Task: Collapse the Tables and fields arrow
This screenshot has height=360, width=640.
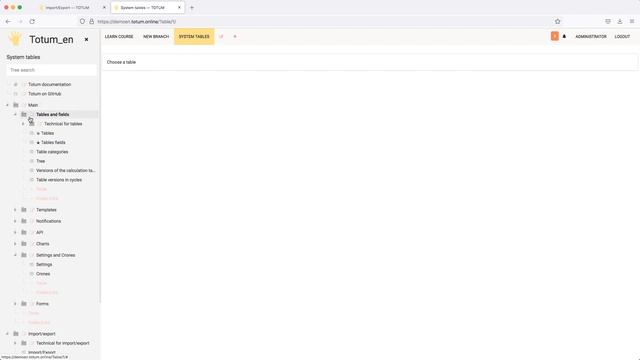Action: tap(15, 114)
